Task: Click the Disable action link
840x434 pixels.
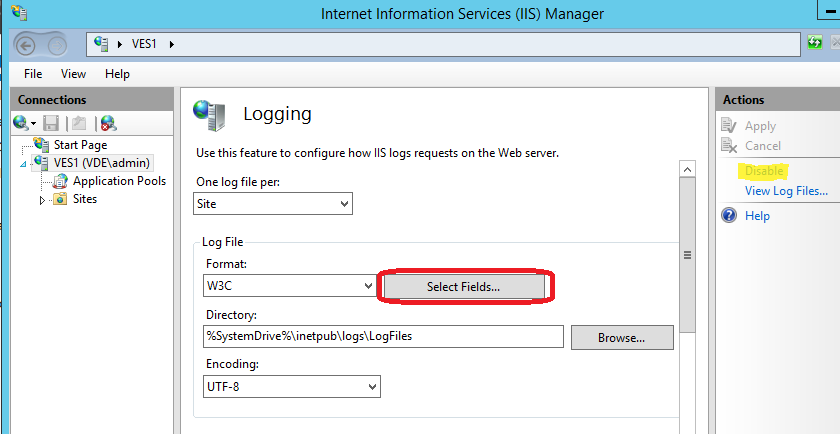Action: (x=764, y=171)
